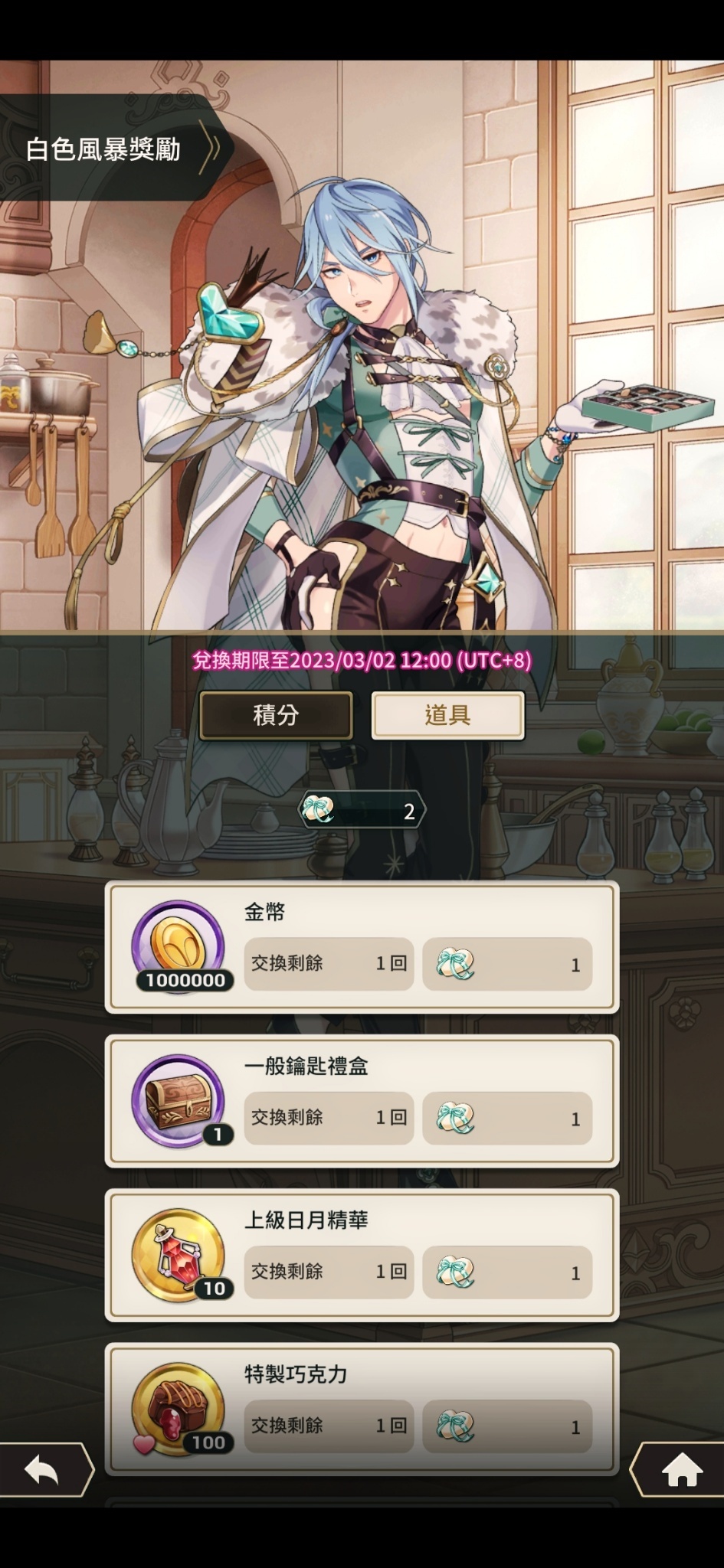Tap 交換剩餘 counter in 一般鑰匙禮盒 row
The height and width of the screenshot is (1568, 724).
(x=329, y=1118)
